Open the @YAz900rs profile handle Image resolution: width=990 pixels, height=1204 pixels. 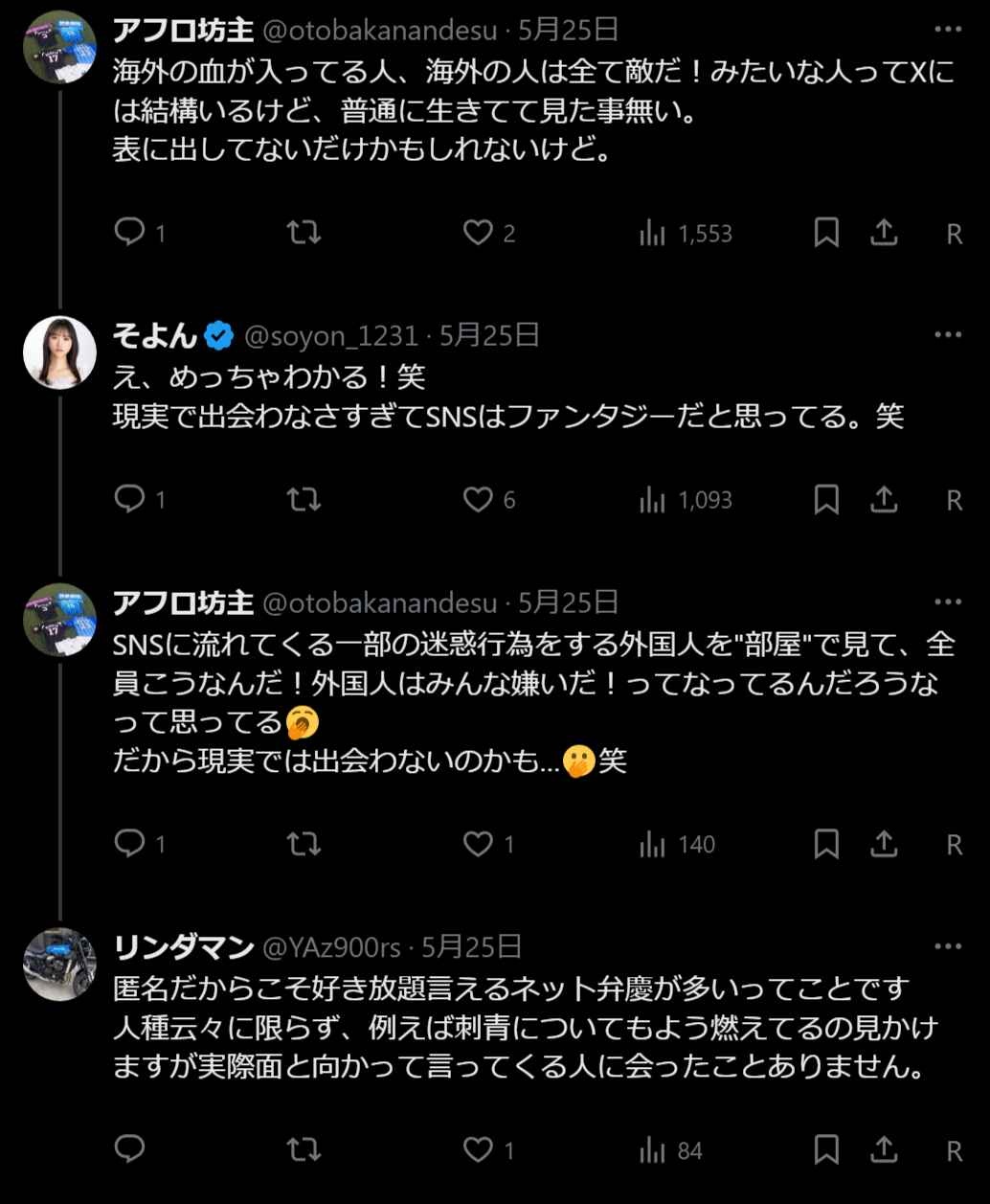[331, 947]
